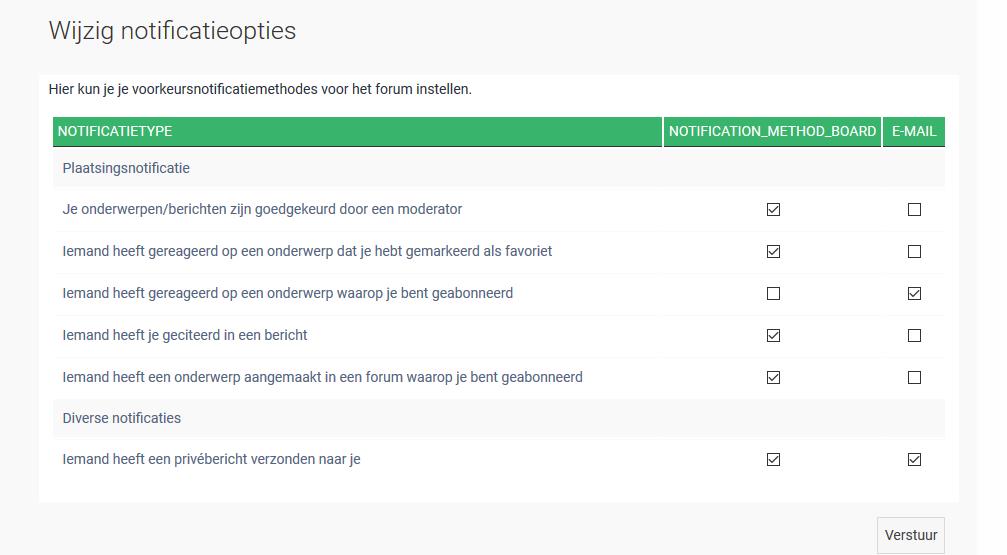Image resolution: width=1007 pixels, height=555 pixels.
Task: Select the Plaatsingsnotificatie section row
Action: [x=126, y=168]
